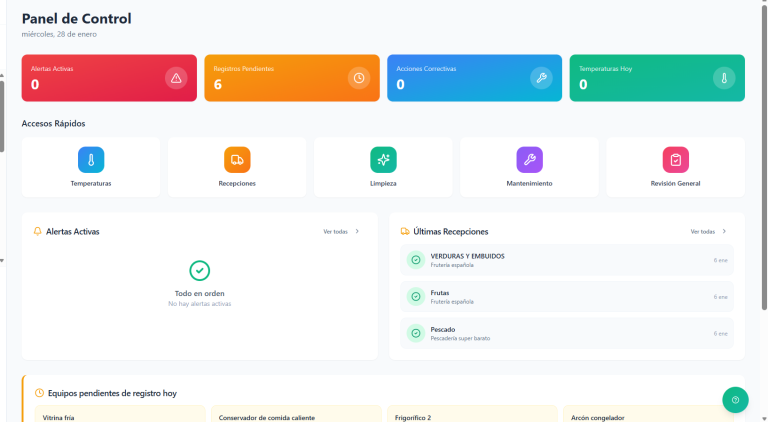768x422 pixels.
Task: Click the green help button in corner
Action: pos(735,400)
